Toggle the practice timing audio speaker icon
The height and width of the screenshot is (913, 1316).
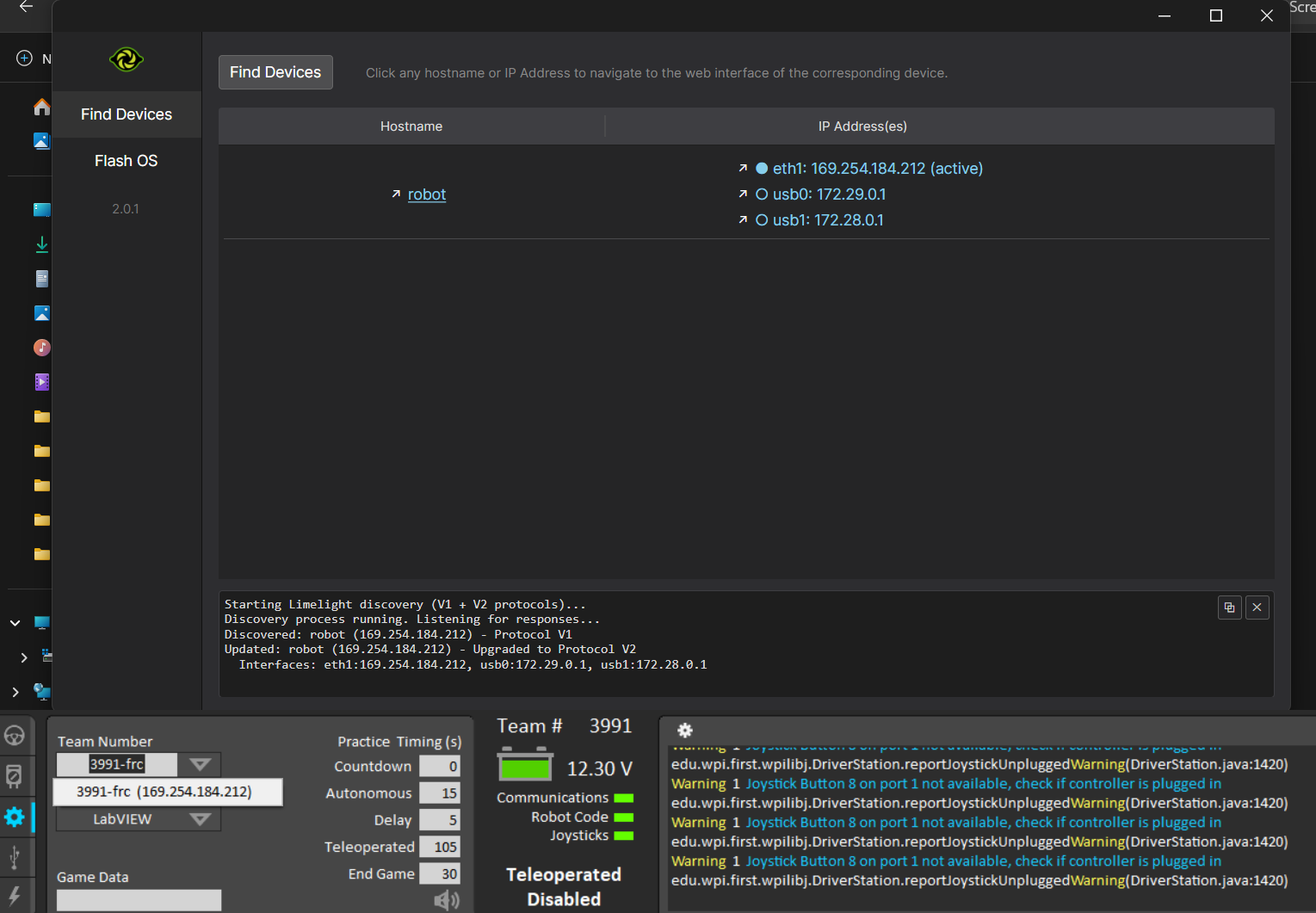447,900
